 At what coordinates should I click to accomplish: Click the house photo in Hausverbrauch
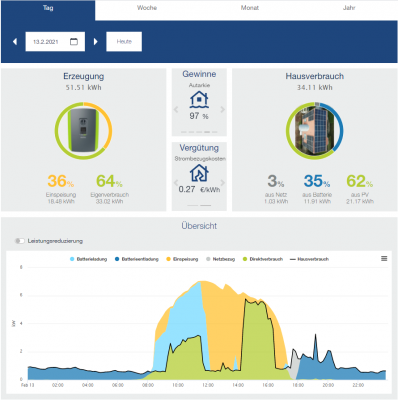click(315, 131)
